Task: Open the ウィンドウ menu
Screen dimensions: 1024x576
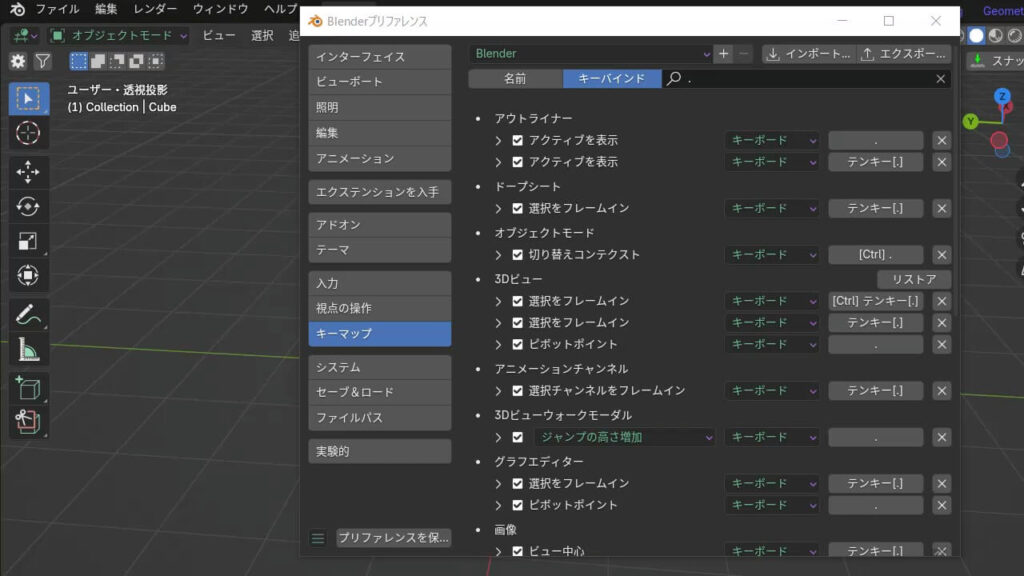Action: [x=220, y=9]
